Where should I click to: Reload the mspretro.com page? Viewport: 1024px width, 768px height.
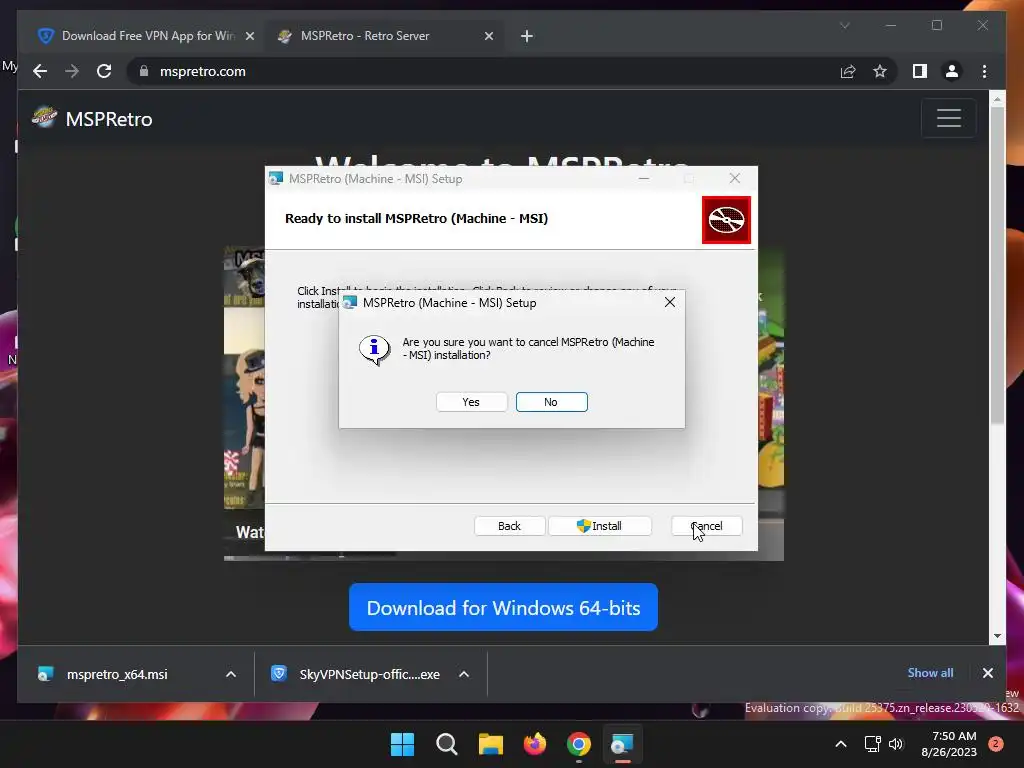pos(104,71)
